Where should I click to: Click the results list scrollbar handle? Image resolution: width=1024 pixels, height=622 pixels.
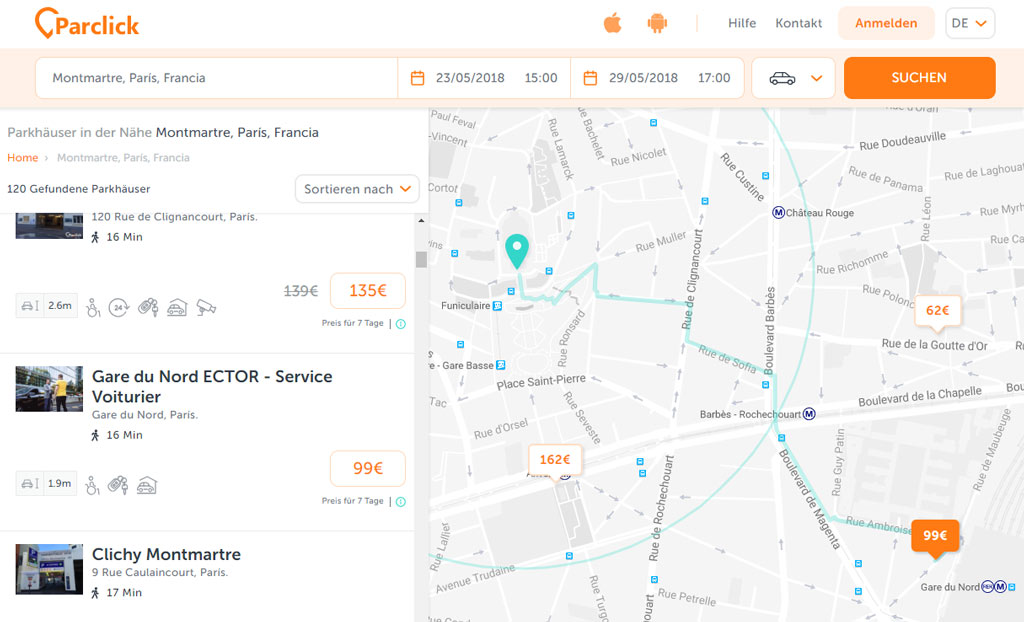[x=421, y=259]
